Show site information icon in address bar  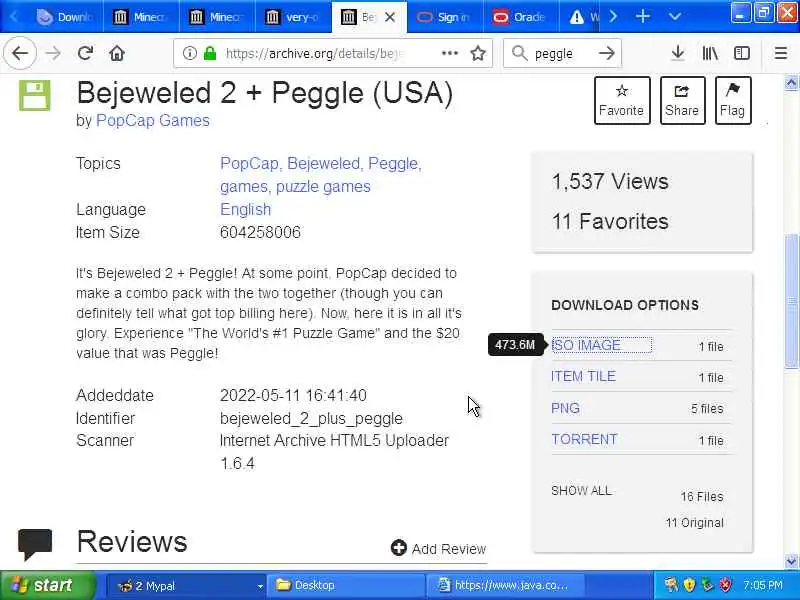tap(189, 53)
